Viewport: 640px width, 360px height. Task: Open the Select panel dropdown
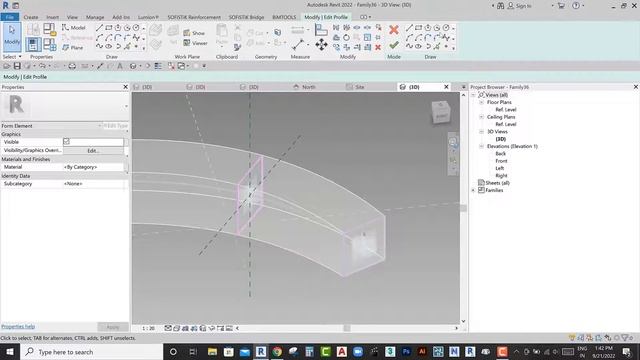[x=11, y=57]
